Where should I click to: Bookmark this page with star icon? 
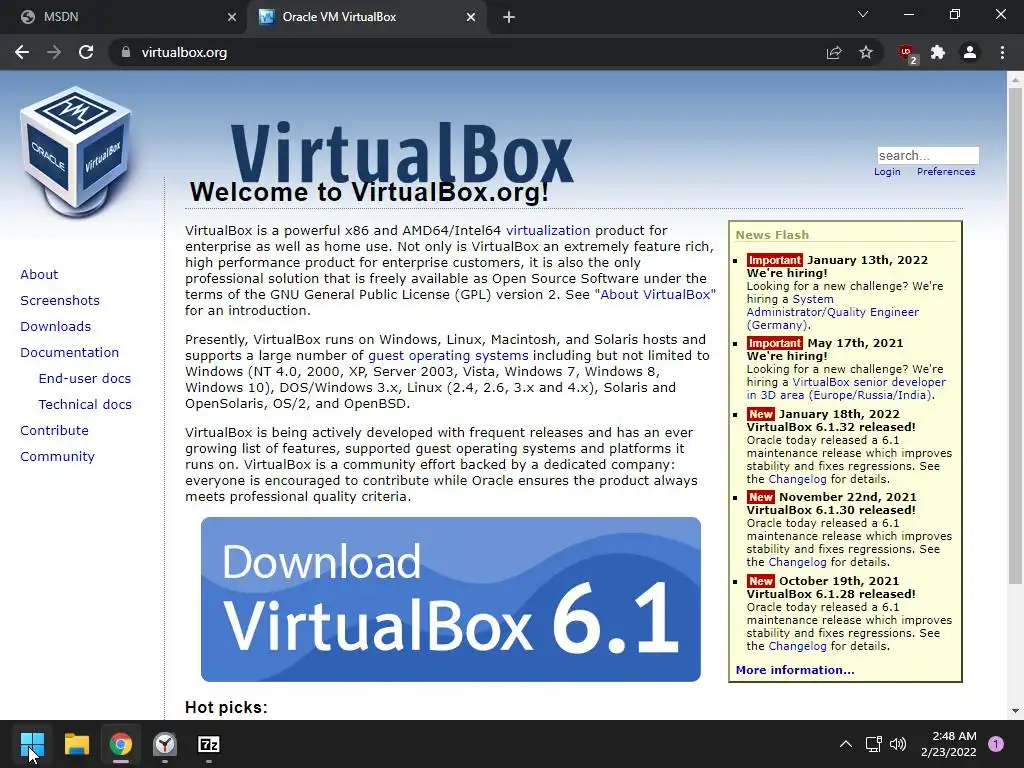(866, 52)
